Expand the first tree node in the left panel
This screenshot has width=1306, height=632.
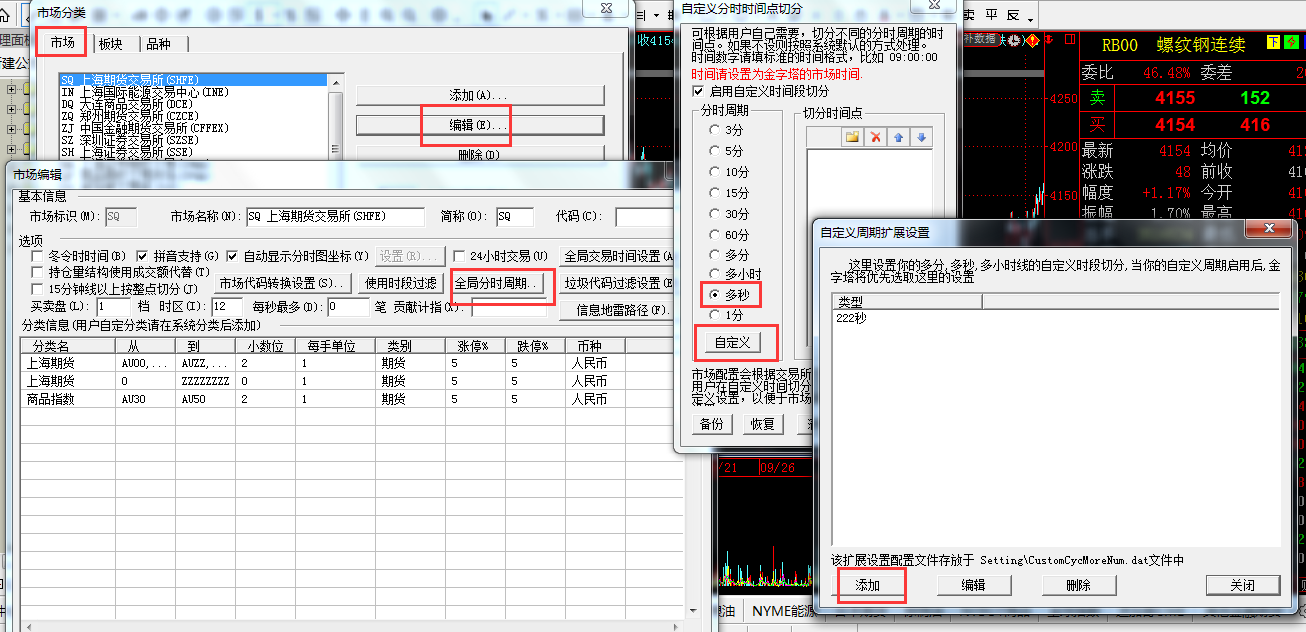pyautogui.click(x=12, y=89)
